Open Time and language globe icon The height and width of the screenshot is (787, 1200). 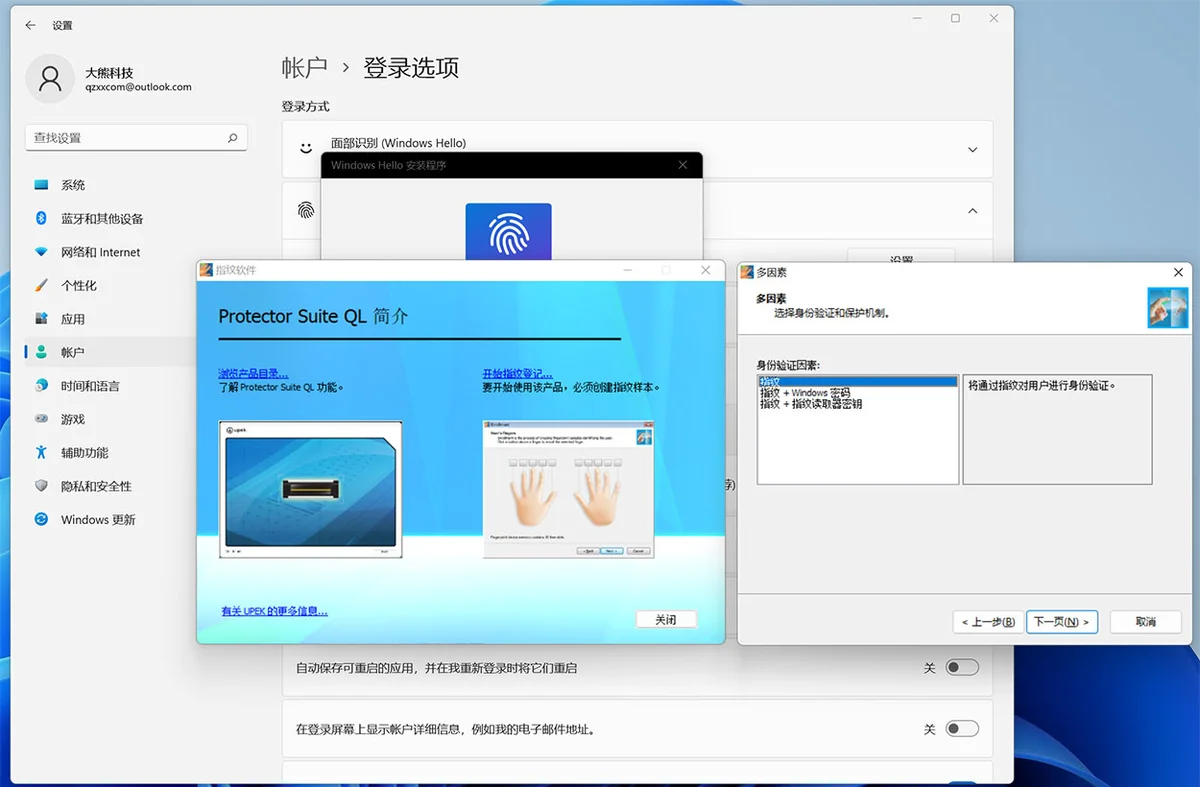coord(41,386)
